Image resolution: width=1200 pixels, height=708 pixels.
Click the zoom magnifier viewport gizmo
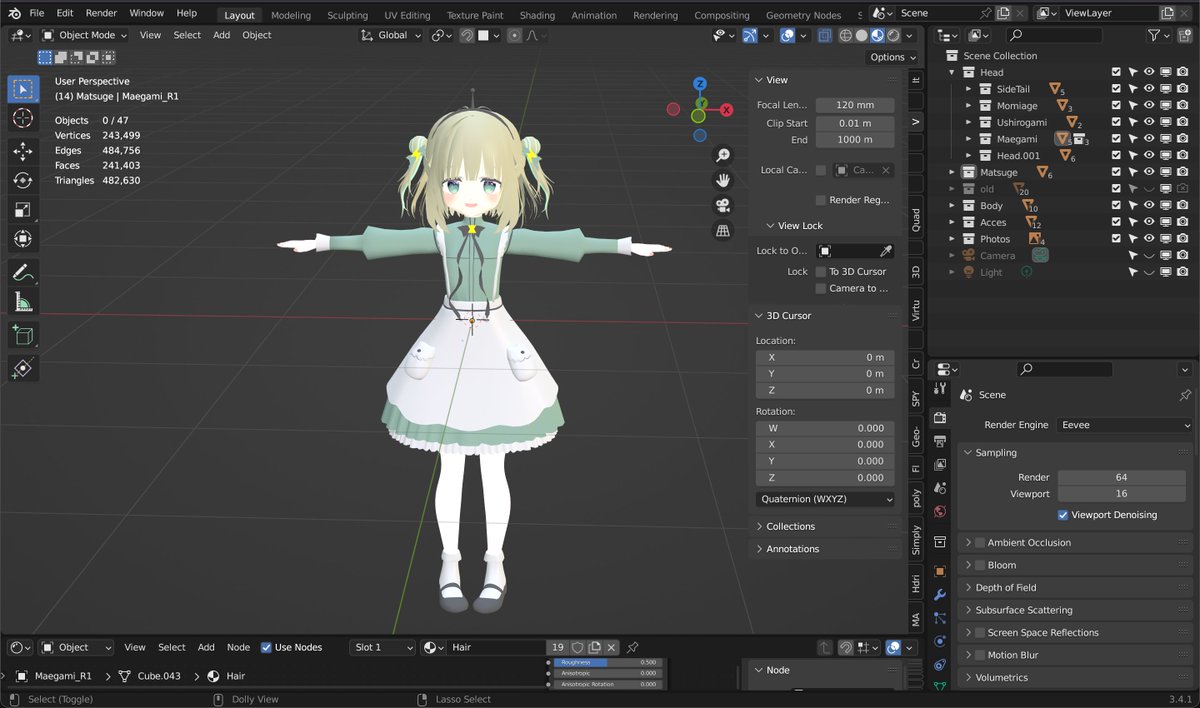pos(723,155)
